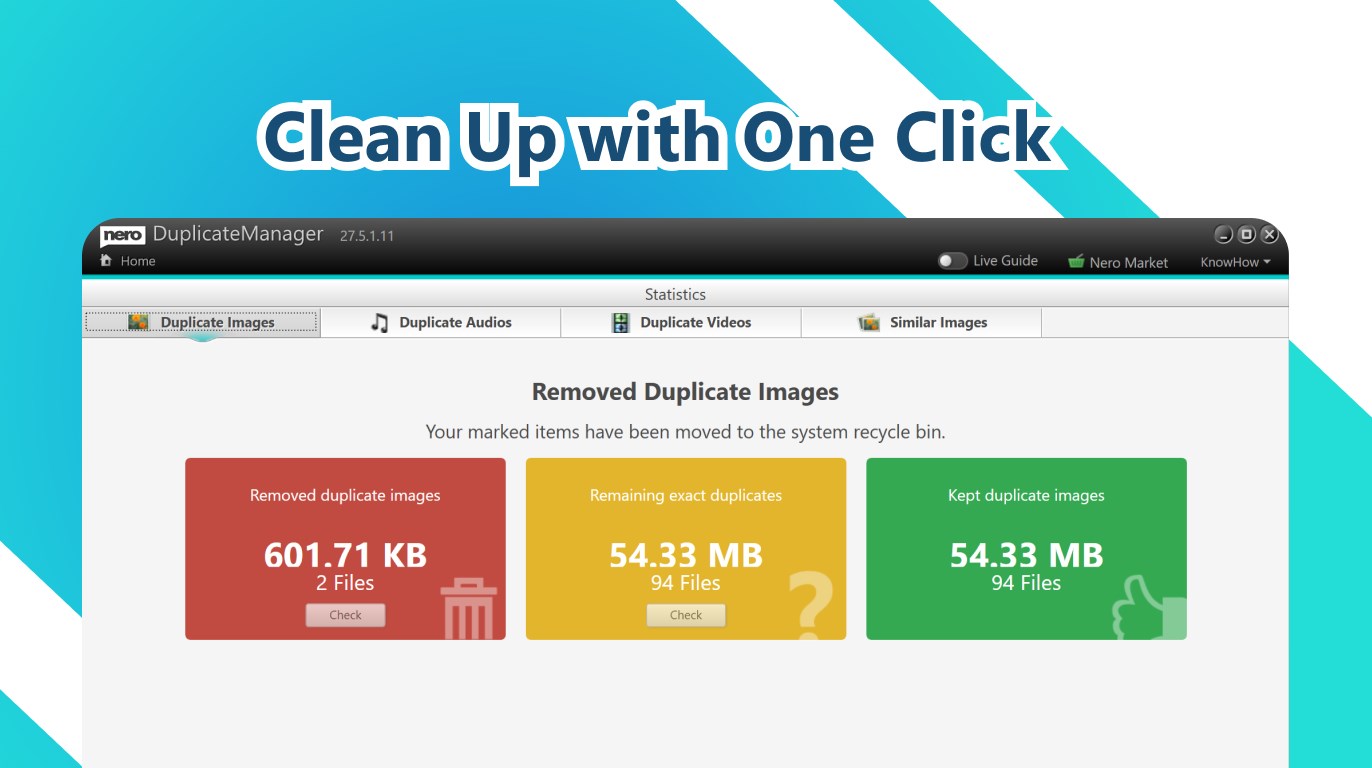Click the Duplicate Images tab picture icon
This screenshot has width=1372, height=768.
139,322
